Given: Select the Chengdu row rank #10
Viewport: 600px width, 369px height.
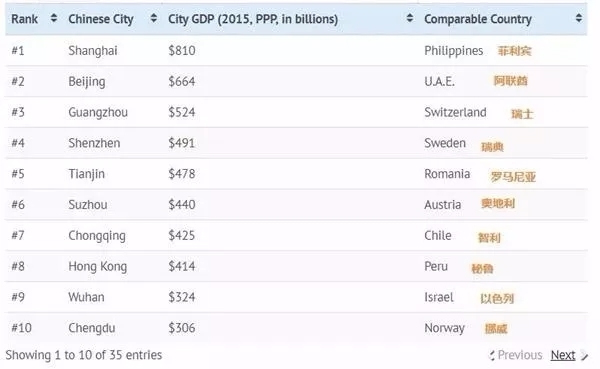Looking at the screenshot, I should click(x=21, y=328).
